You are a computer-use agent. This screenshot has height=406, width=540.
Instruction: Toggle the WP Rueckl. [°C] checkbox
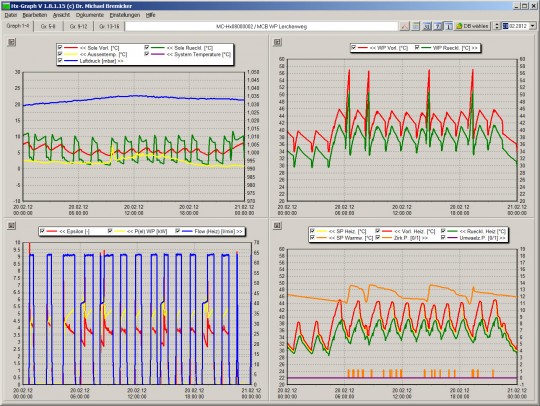click(417, 48)
